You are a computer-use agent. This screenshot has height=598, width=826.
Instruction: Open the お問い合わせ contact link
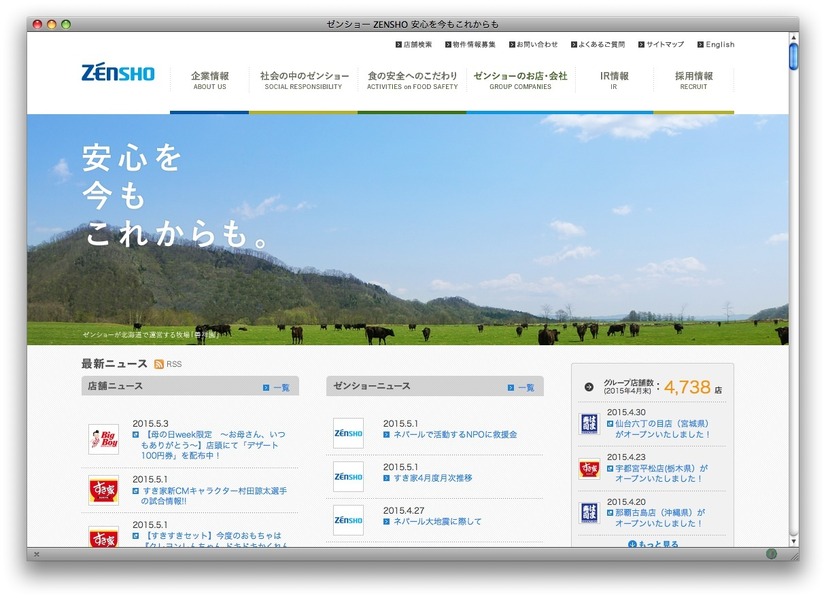pyautogui.click(x=533, y=45)
